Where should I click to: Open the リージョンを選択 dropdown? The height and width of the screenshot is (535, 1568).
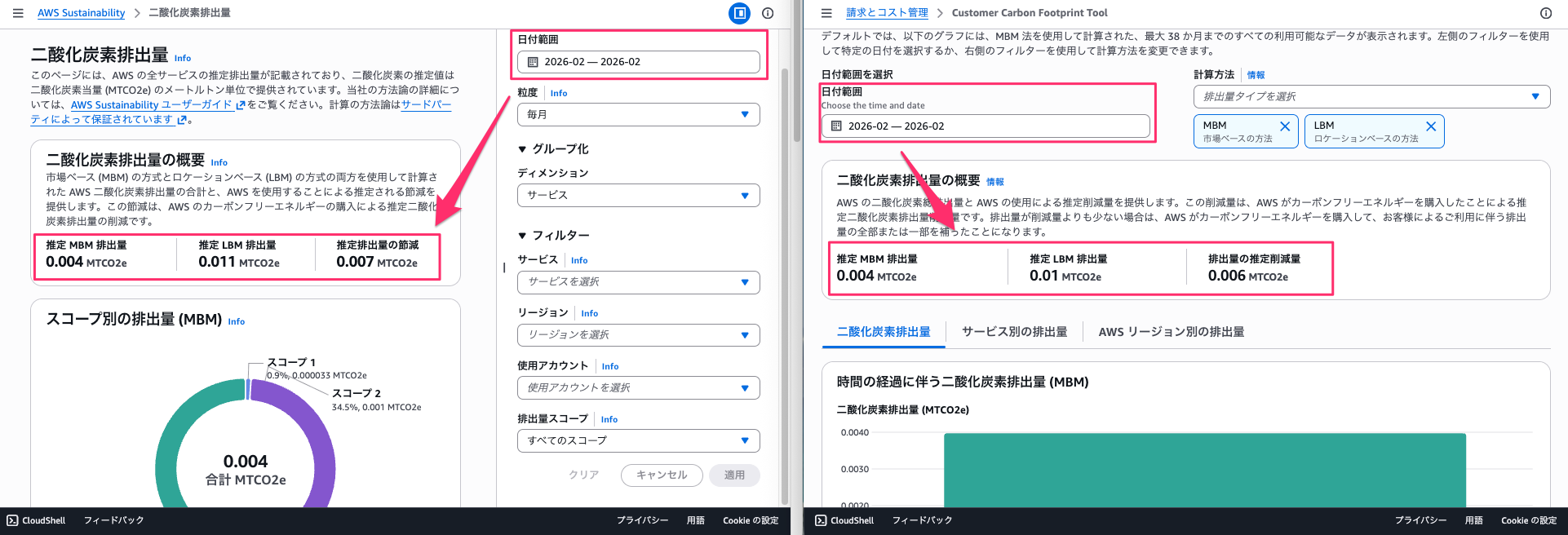coord(638,335)
